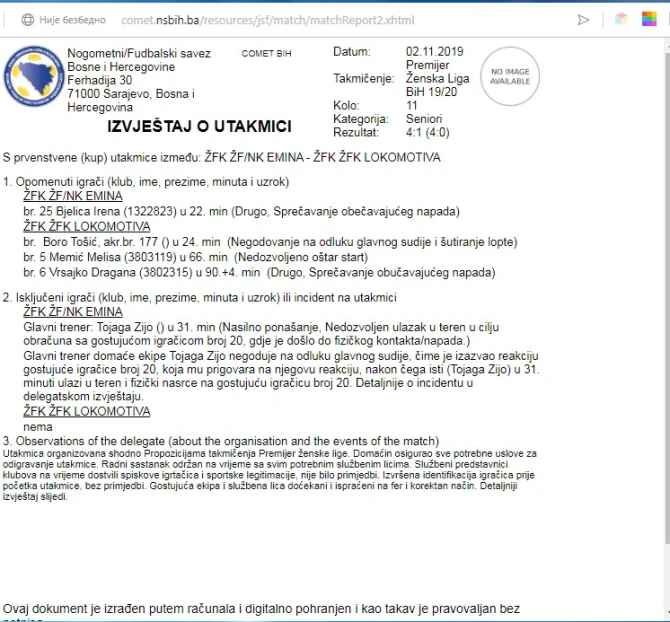
Task: Click 'ŽFK ŽFK LOKOMOTIVA' under Opomenuti igrači
Action: (x=87, y=226)
